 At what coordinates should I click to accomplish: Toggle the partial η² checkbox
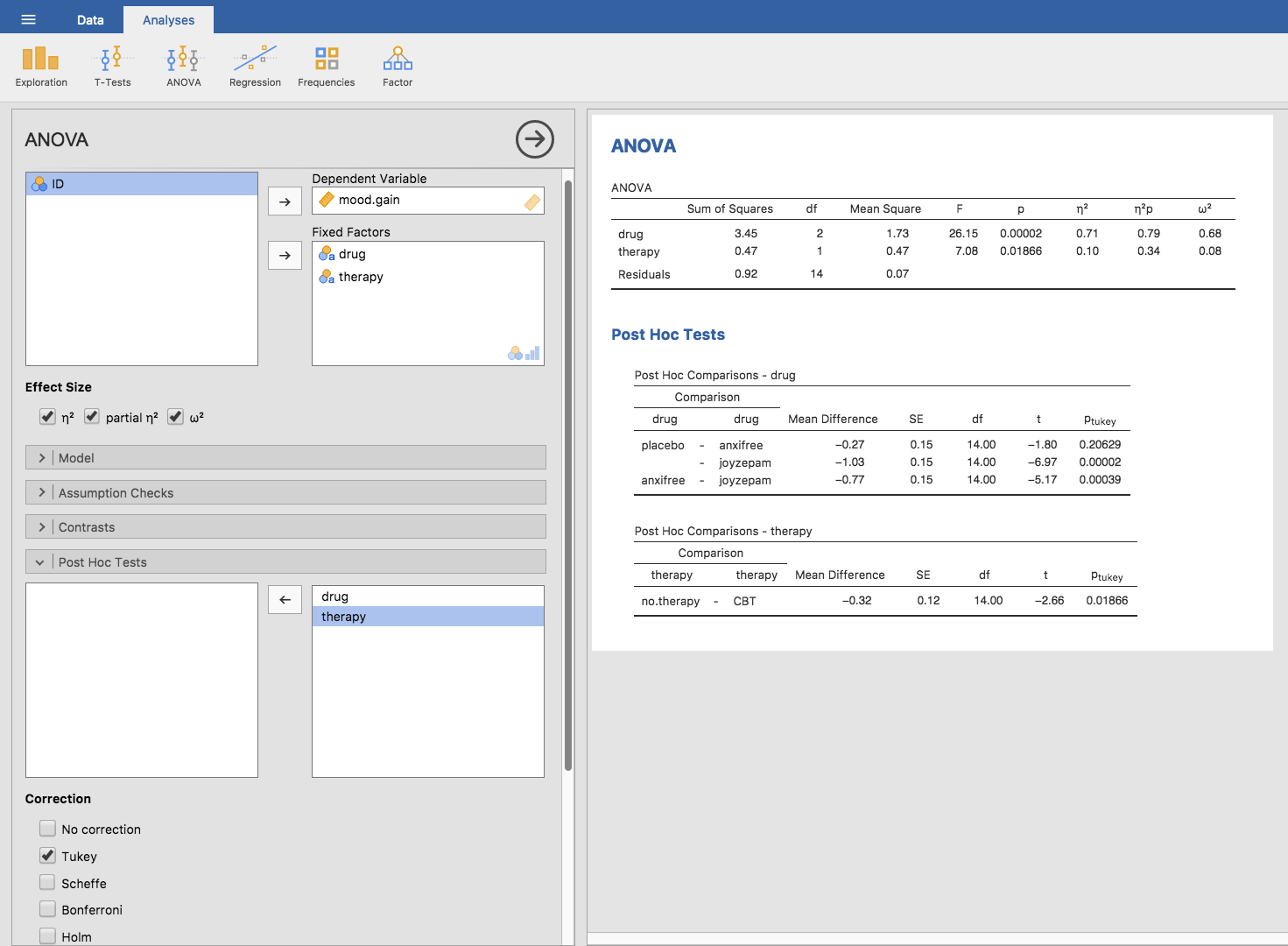pos(92,417)
